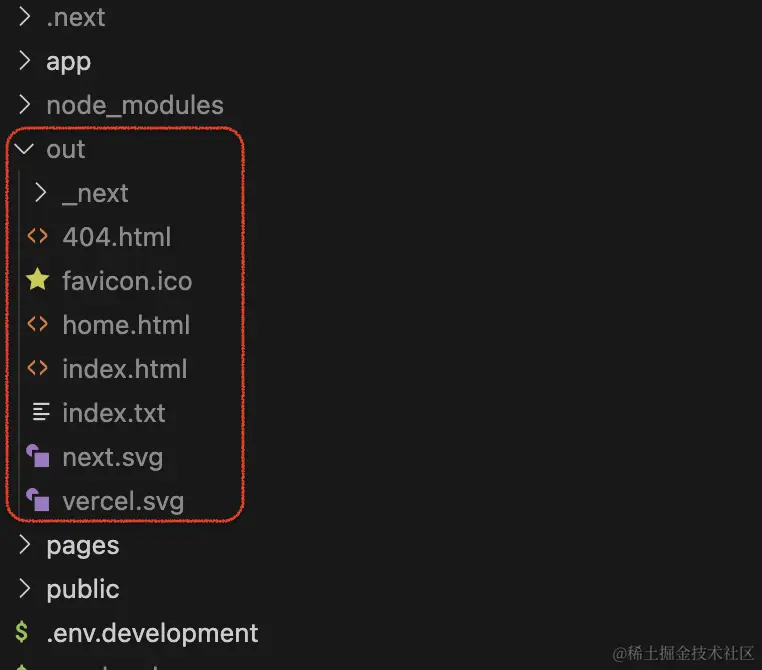
Task: Expand the public folder chevron
Action: click(x=24, y=588)
